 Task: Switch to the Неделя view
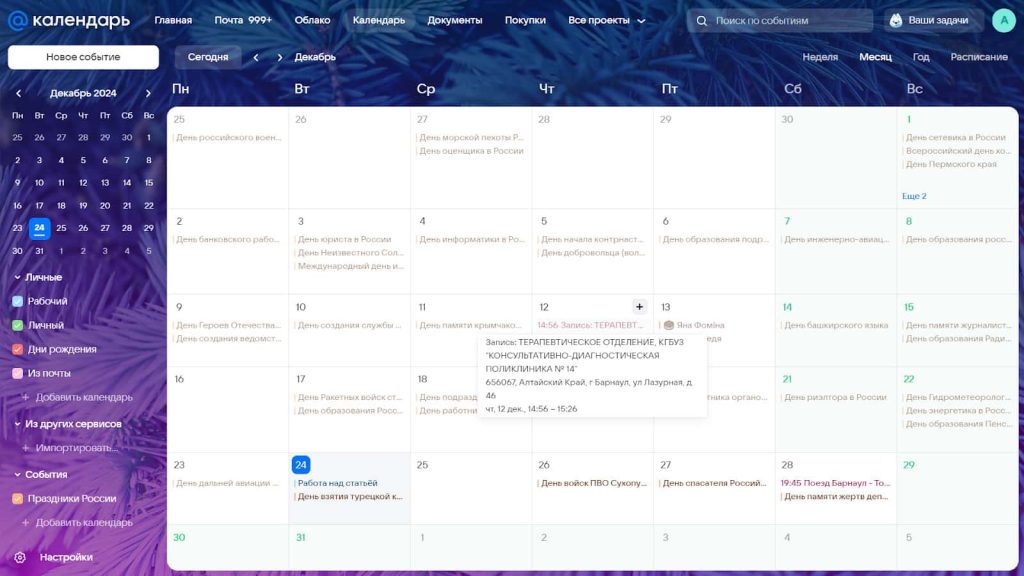pos(820,57)
